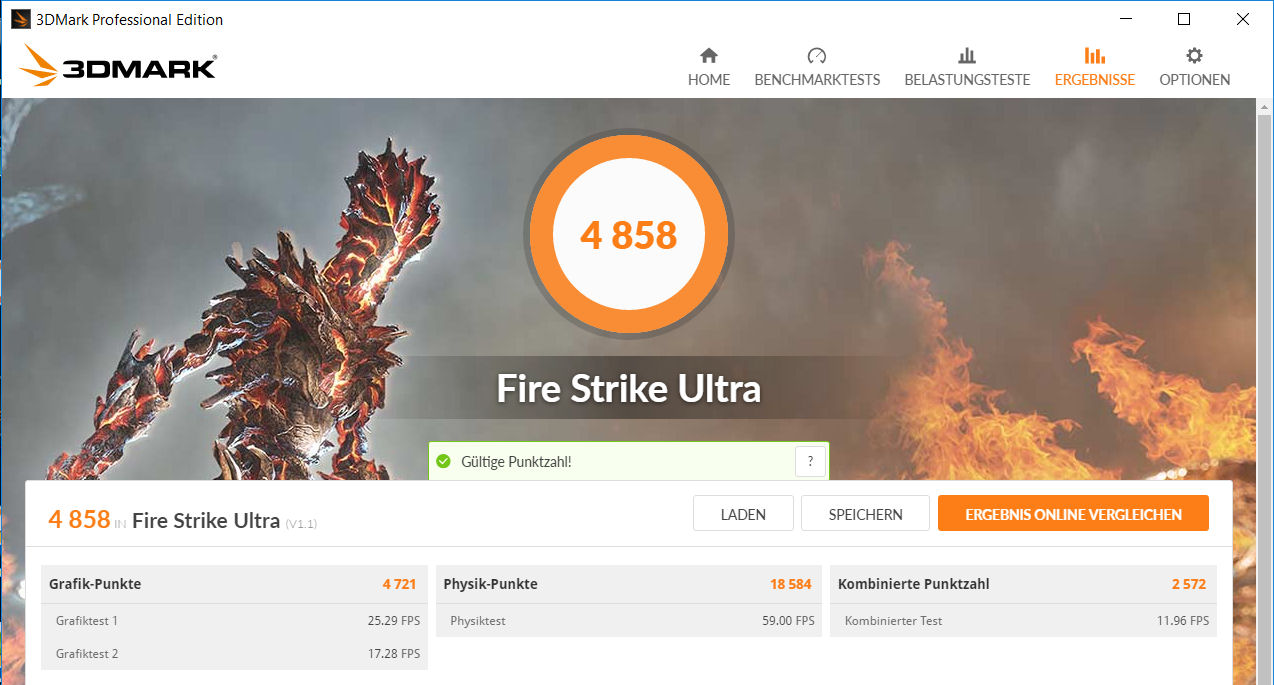Click the vertical scrollbar on the right
1274x685 pixels.
(x=1264, y=390)
